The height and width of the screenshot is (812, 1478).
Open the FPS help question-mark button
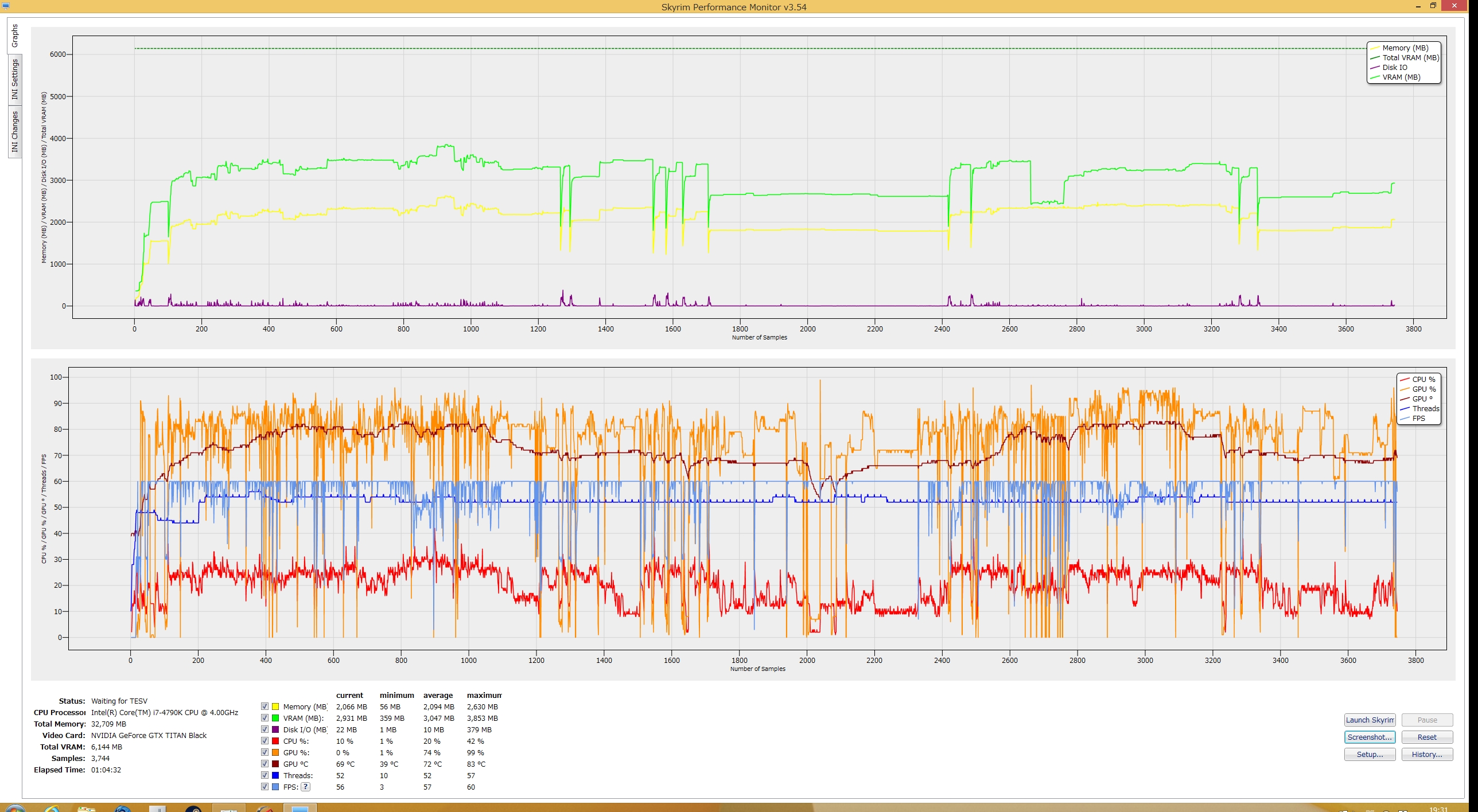tap(306, 787)
